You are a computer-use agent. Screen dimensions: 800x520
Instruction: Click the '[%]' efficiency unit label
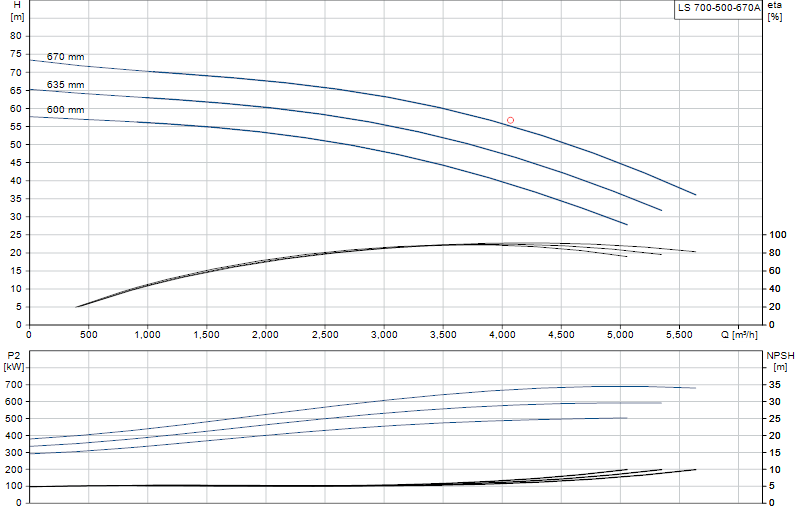tap(774, 17)
